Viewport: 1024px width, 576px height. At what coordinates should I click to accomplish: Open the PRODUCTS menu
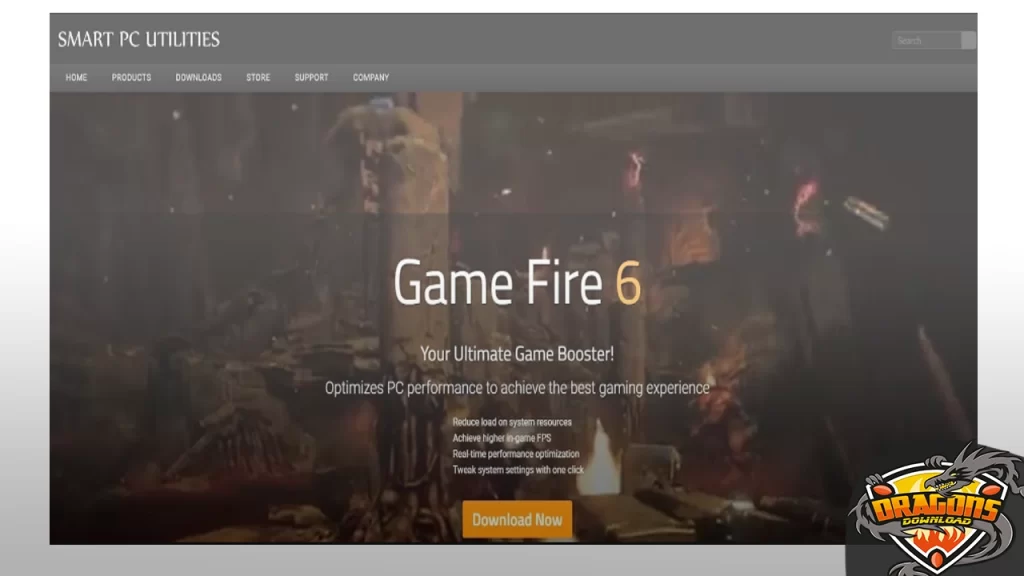[x=131, y=77]
